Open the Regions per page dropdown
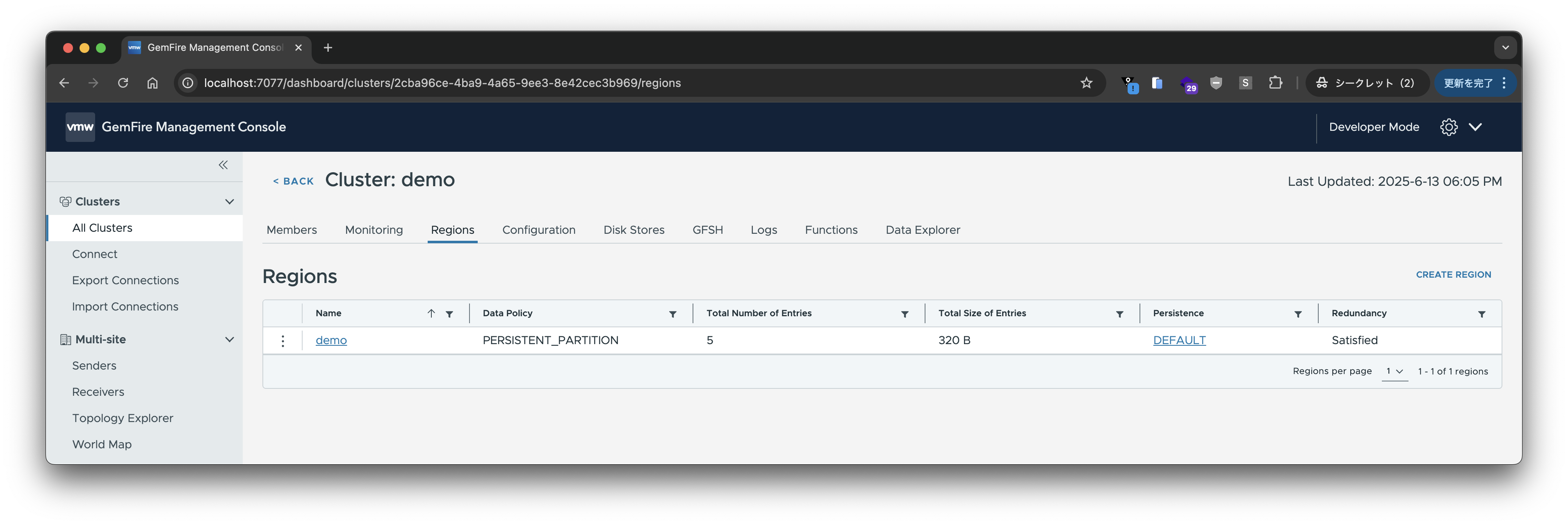This screenshot has height=525, width=1568. click(1395, 372)
